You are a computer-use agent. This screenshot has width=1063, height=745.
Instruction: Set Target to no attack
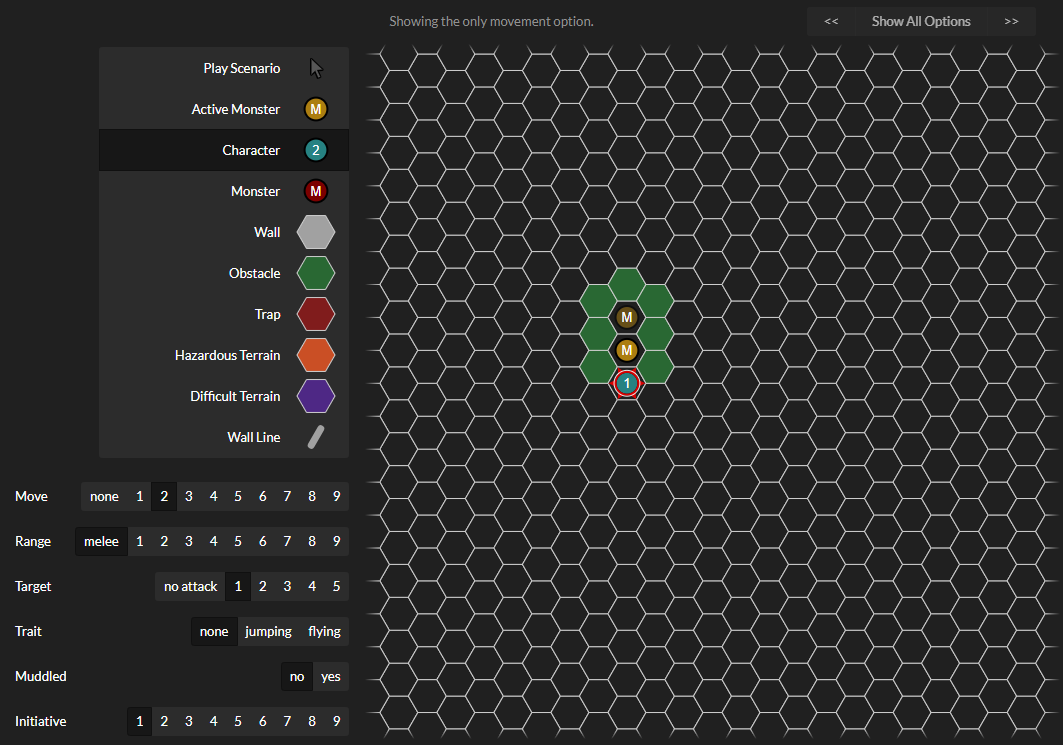[190, 586]
